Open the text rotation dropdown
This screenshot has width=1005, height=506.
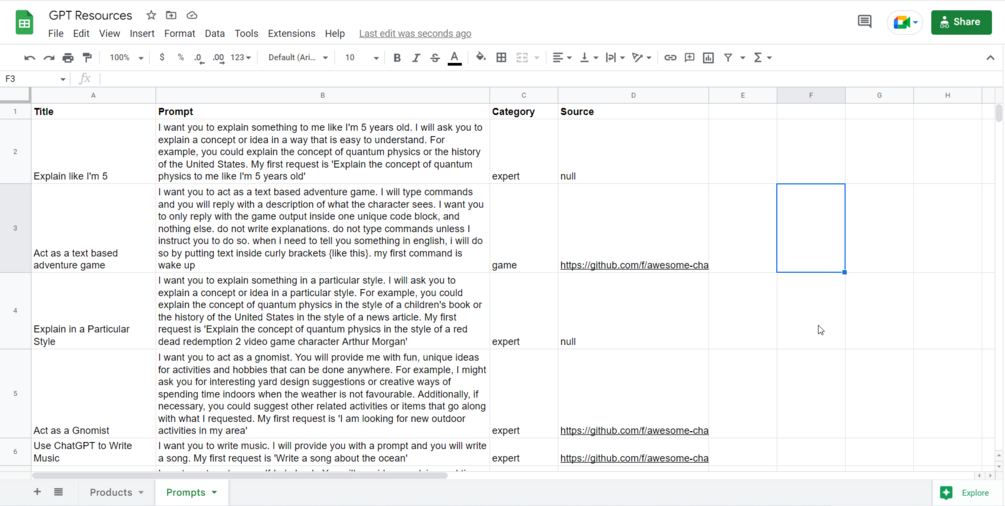coord(642,58)
